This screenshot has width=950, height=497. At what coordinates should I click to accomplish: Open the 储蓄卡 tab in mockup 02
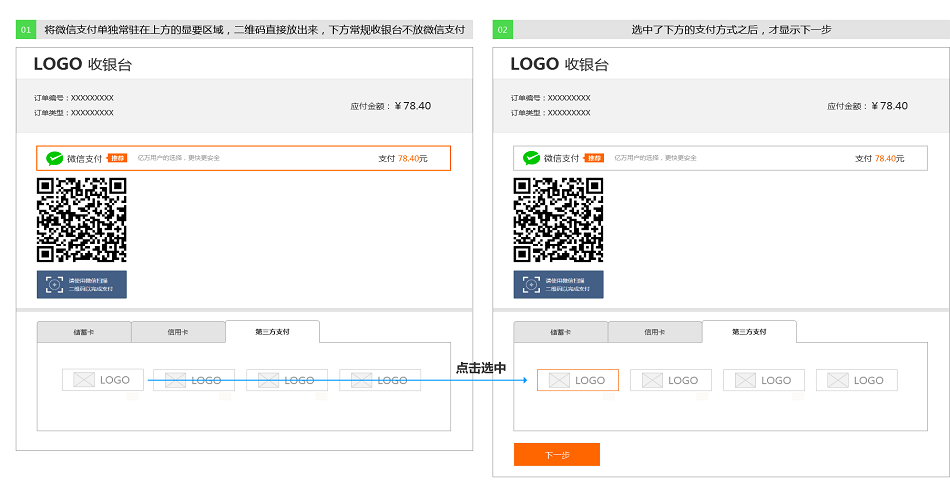(x=561, y=332)
